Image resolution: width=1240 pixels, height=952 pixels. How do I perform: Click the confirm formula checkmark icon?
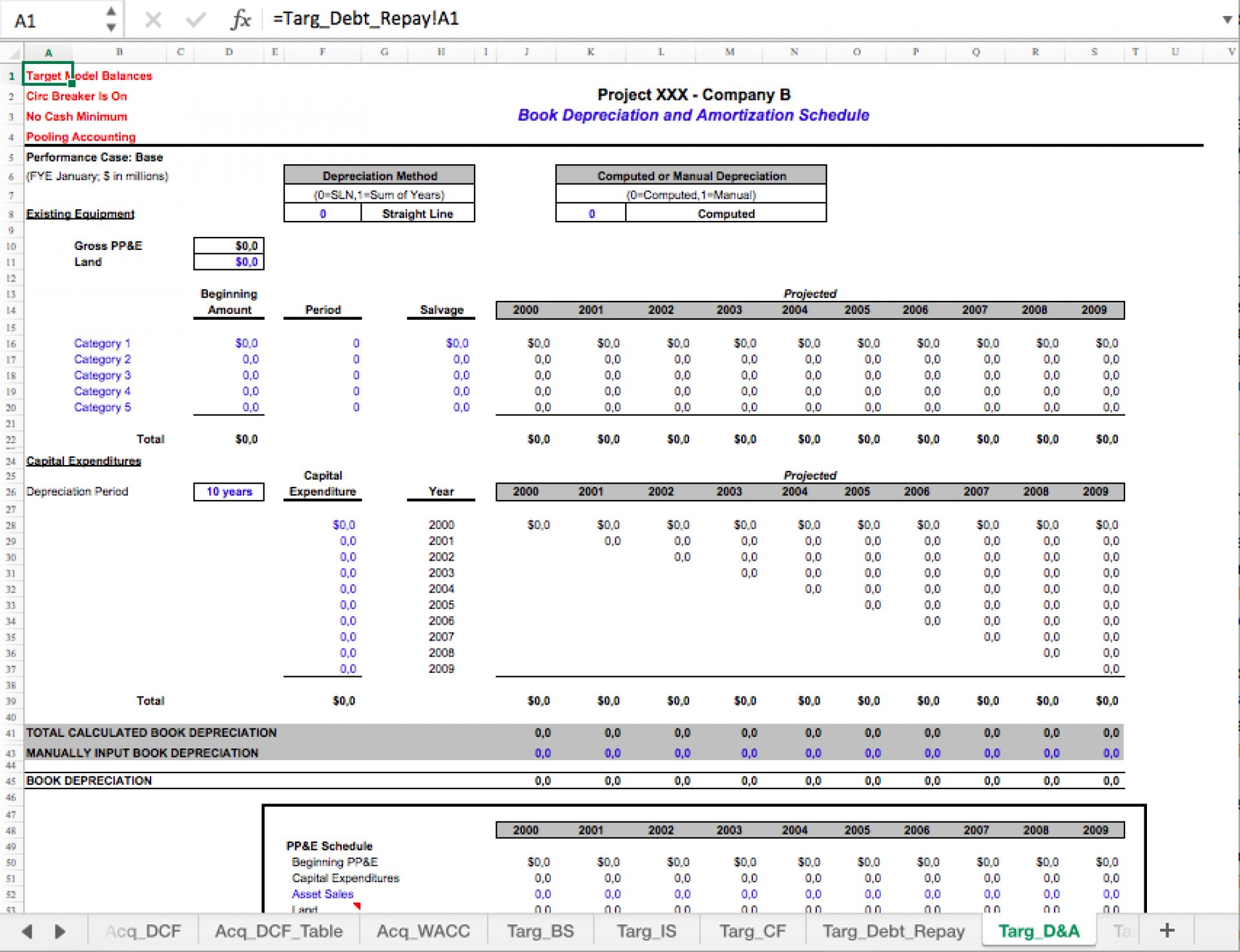coord(196,20)
